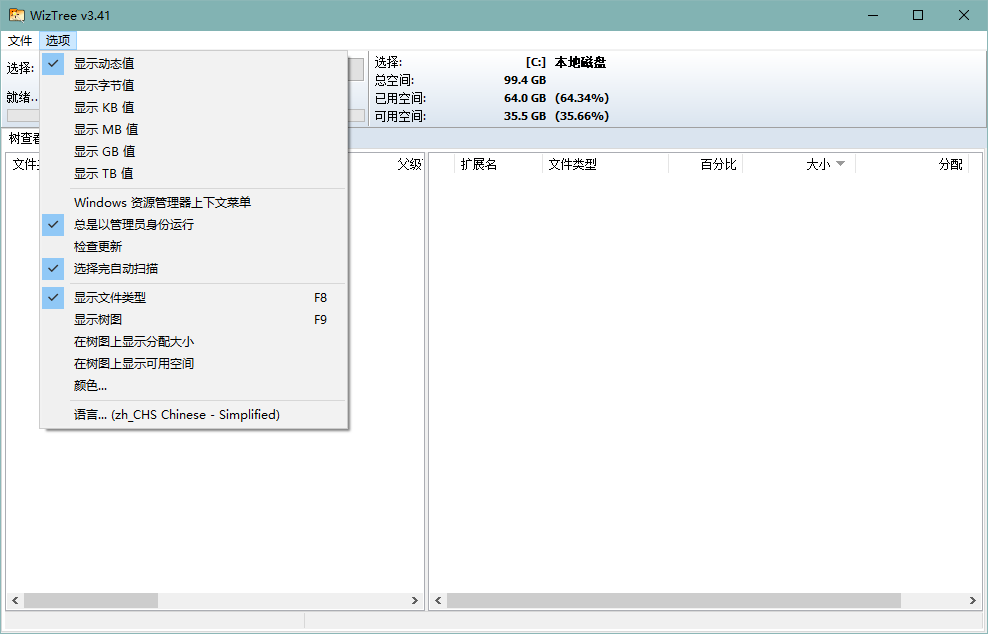988x634 pixels.
Task: Click the 扩展名 column header
Action: pyautogui.click(x=478, y=164)
